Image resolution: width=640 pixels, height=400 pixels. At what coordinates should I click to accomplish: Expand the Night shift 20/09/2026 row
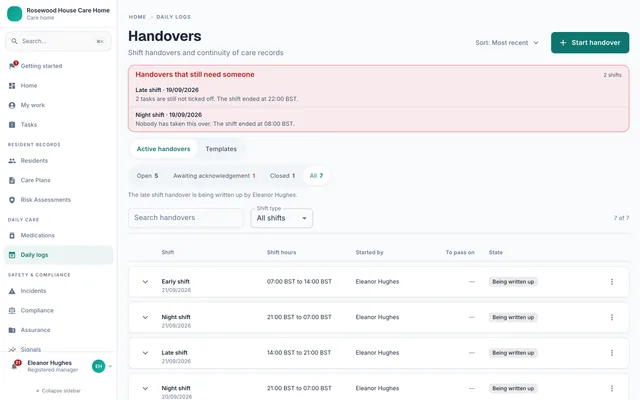click(145, 388)
